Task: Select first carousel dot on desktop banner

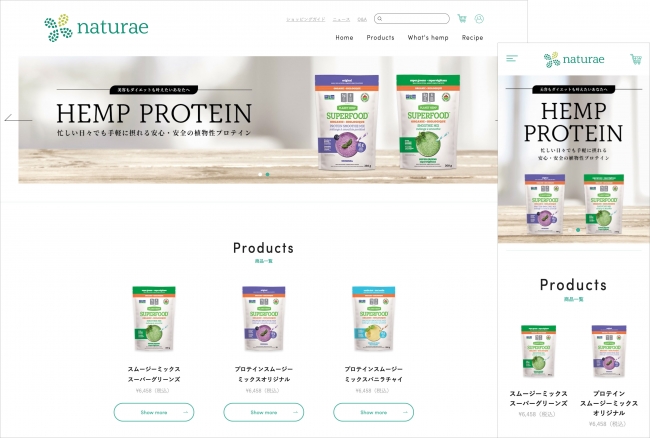Action: pos(260,174)
